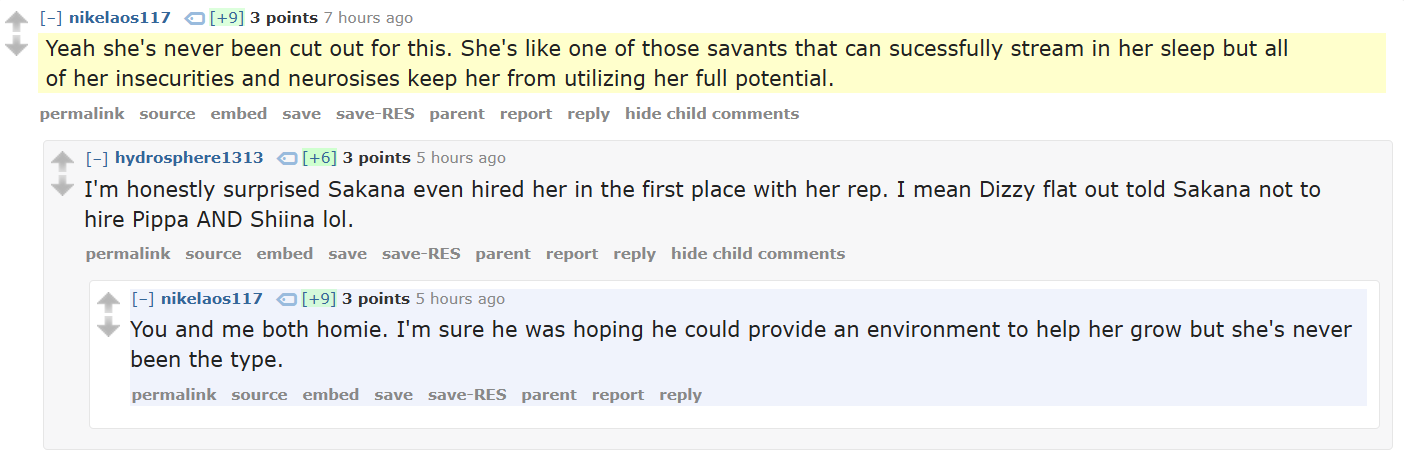The width and height of the screenshot is (1404, 466).
Task: Toggle [+6] vote weight on hydrosphere1313
Action: (320, 158)
